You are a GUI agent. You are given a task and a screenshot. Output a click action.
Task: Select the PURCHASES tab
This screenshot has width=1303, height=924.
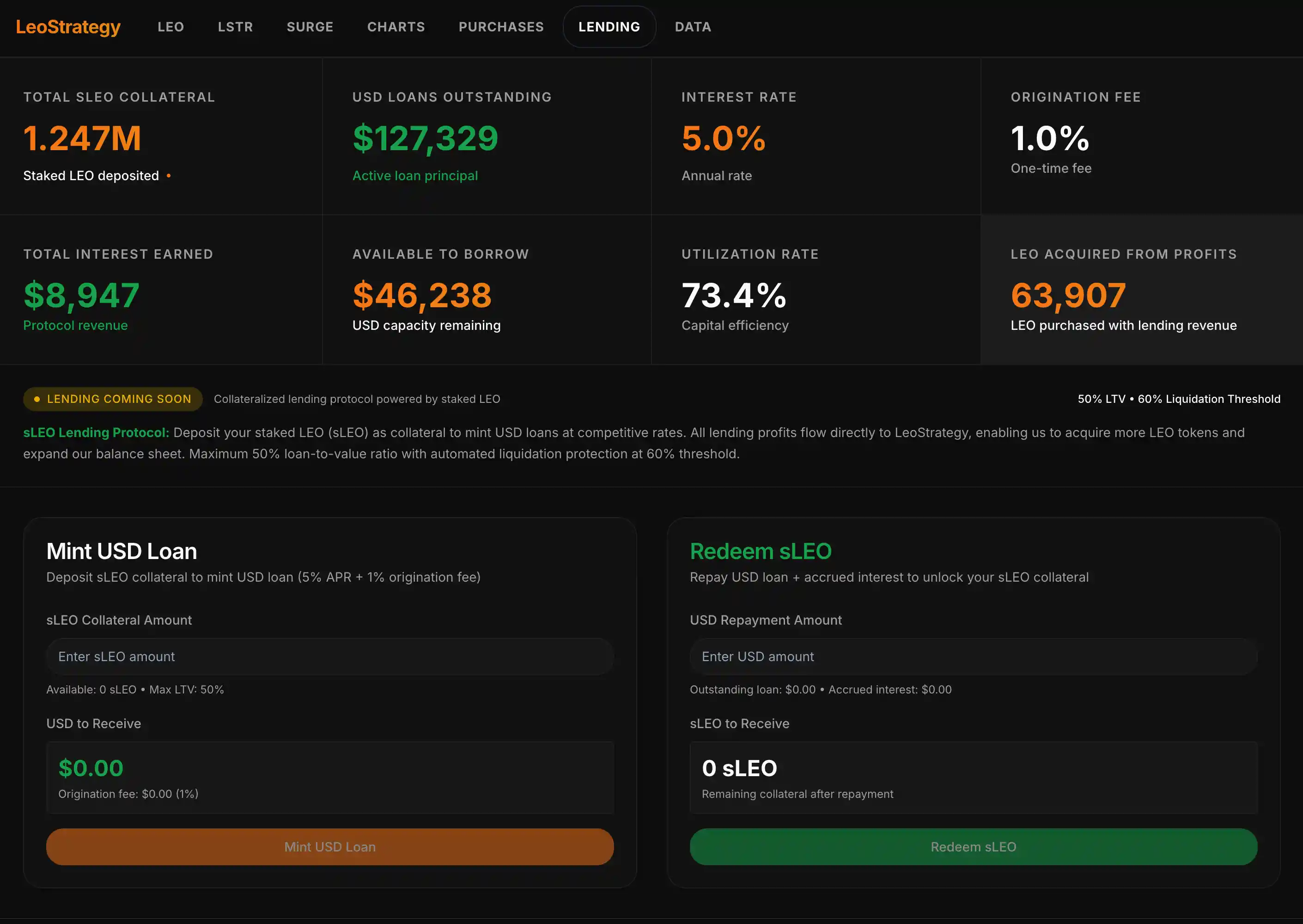click(501, 27)
